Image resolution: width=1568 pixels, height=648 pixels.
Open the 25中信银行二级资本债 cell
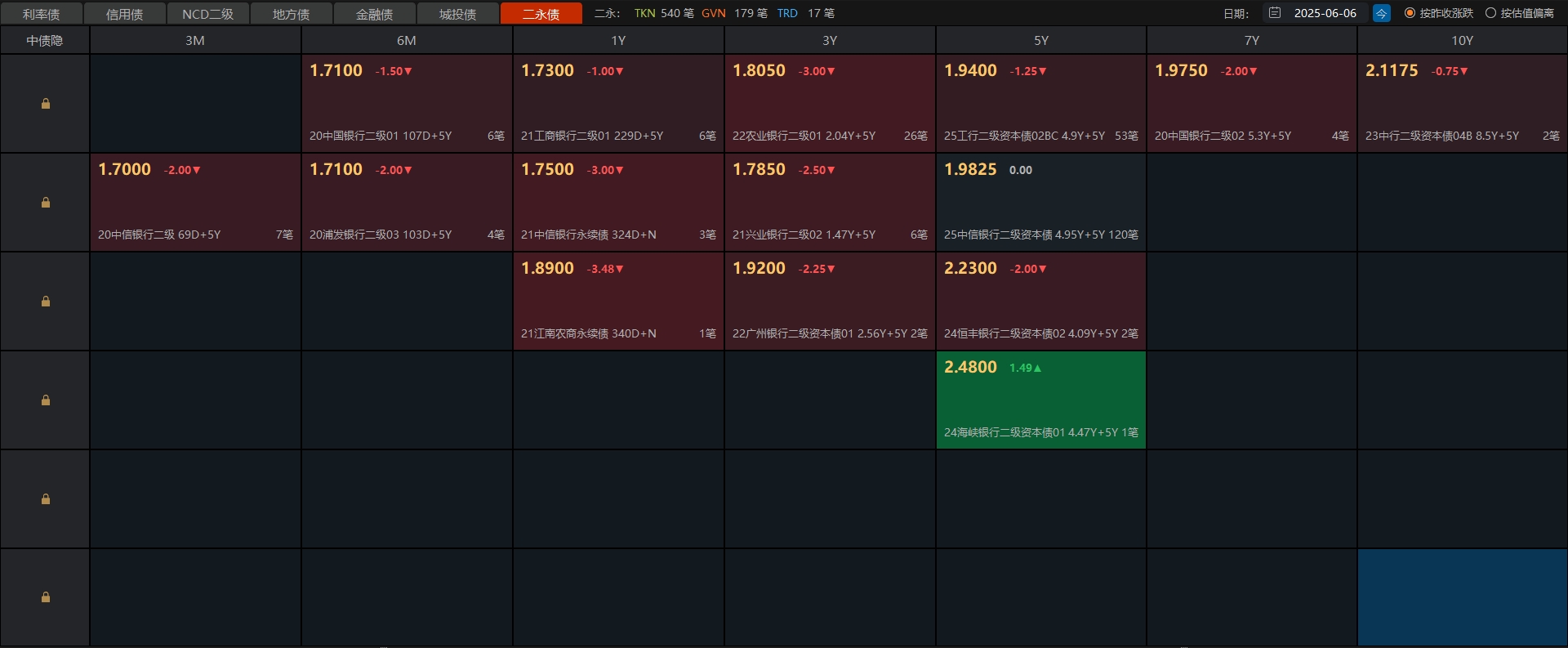pyautogui.click(x=1041, y=202)
